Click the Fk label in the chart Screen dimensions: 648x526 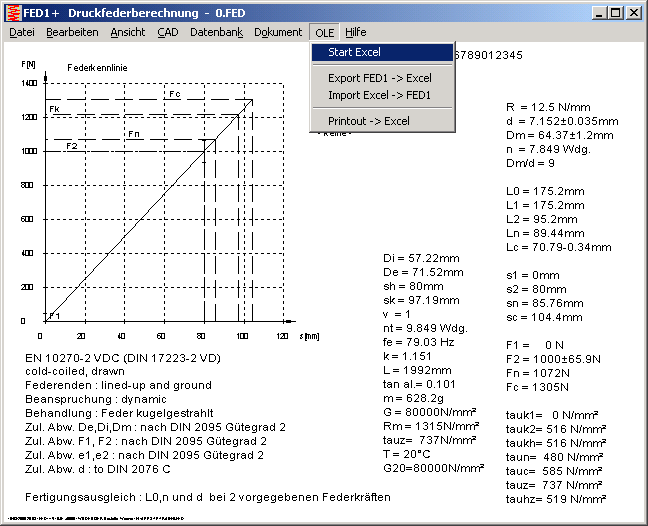click(x=55, y=109)
